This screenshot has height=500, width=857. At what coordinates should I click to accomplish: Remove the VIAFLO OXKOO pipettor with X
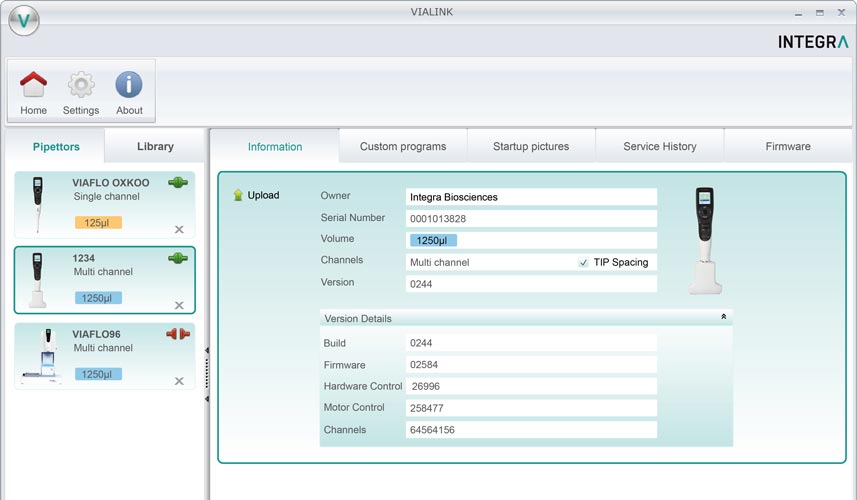click(179, 229)
